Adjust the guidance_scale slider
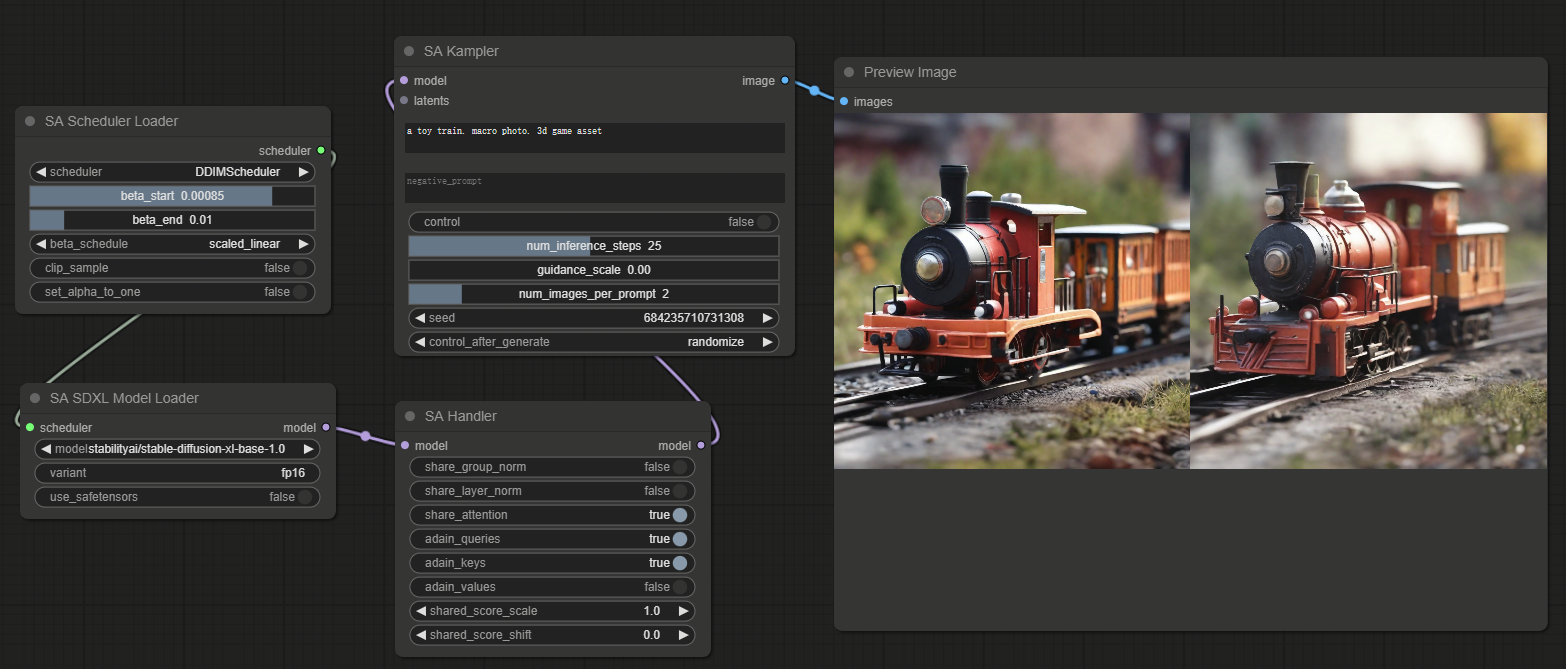Screen dimensions: 1566x669 click(x=594, y=270)
